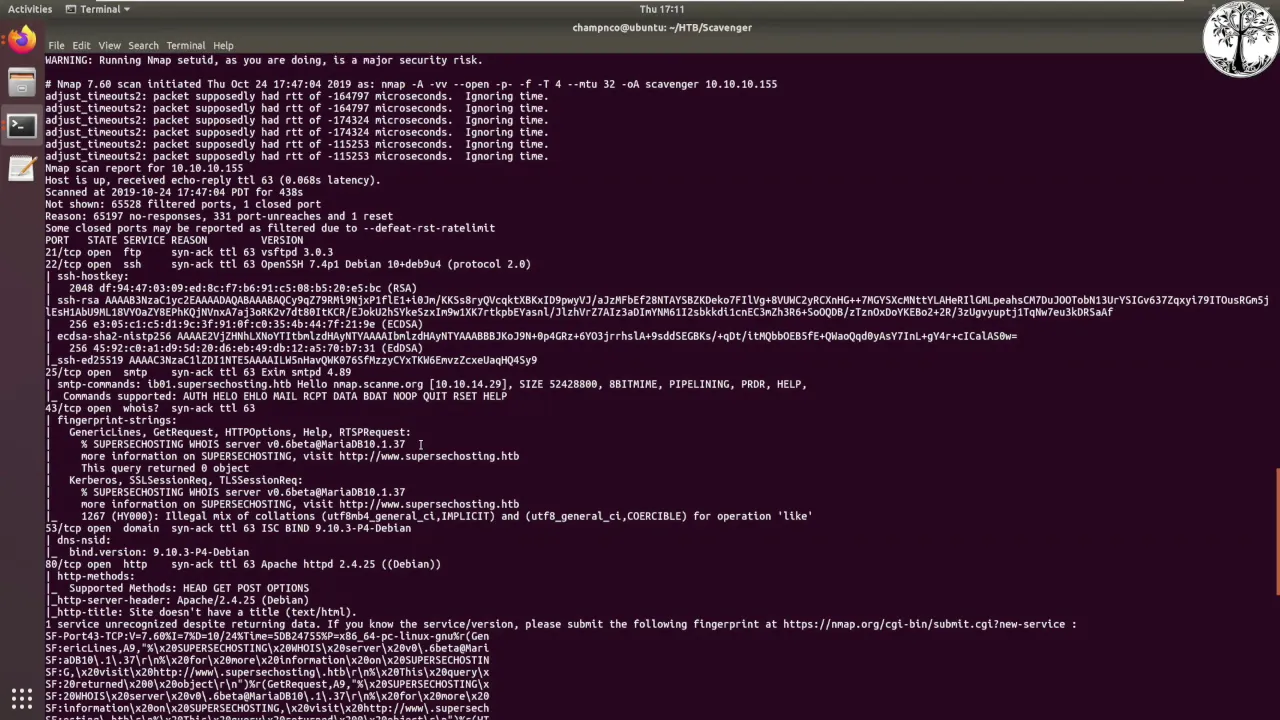Open Firefox from the dock
The width and height of the screenshot is (1280, 720).
(21, 40)
